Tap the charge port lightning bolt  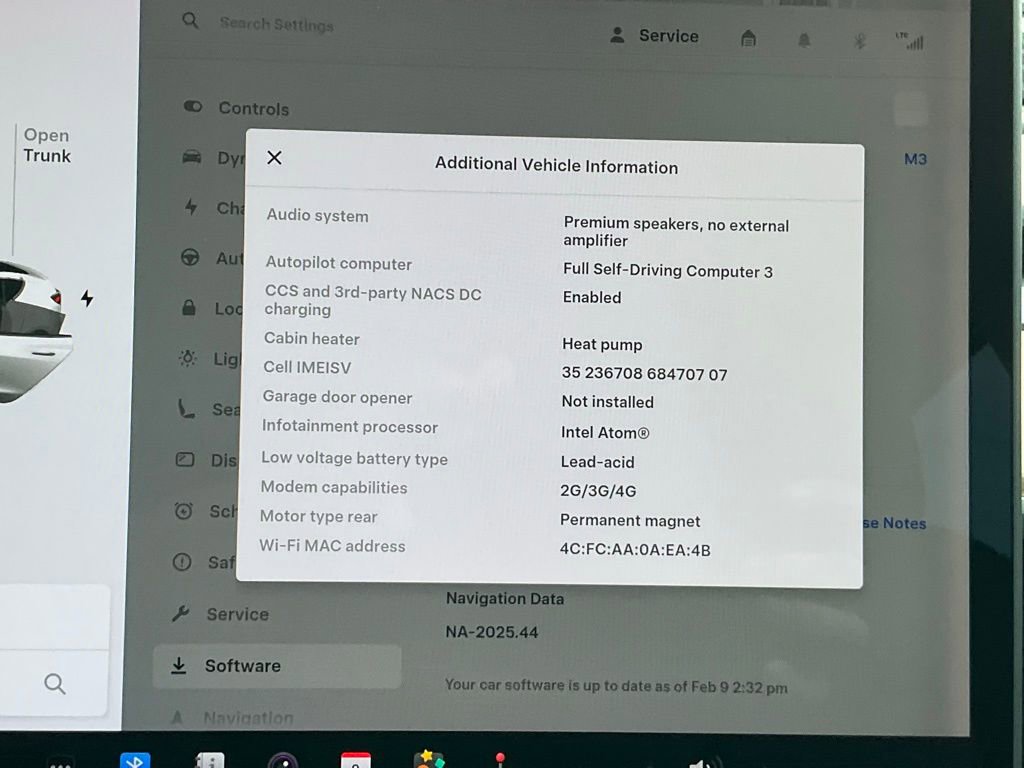point(87,298)
